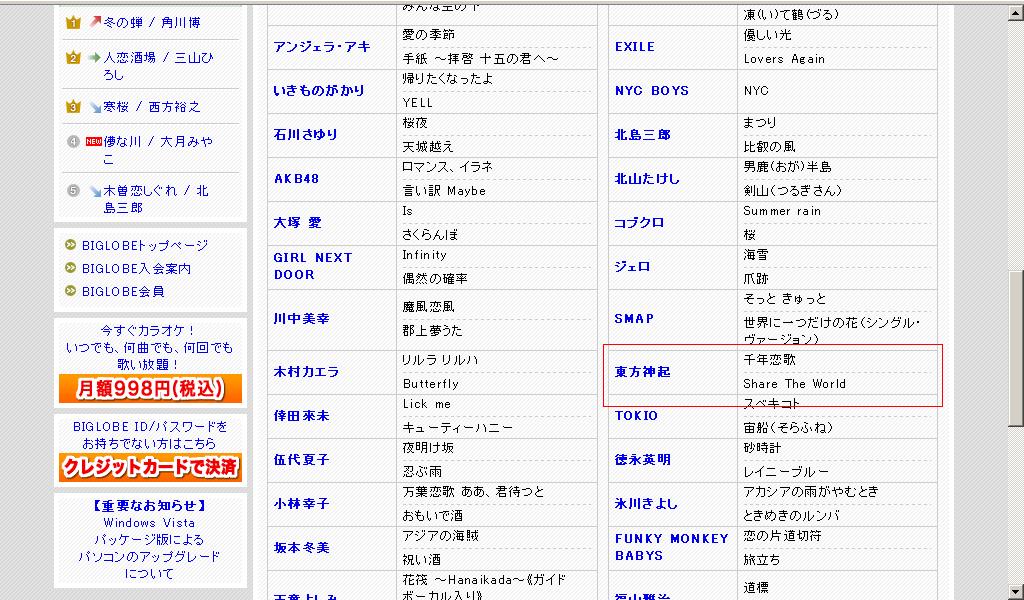Click song title Summer rain

(x=782, y=211)
